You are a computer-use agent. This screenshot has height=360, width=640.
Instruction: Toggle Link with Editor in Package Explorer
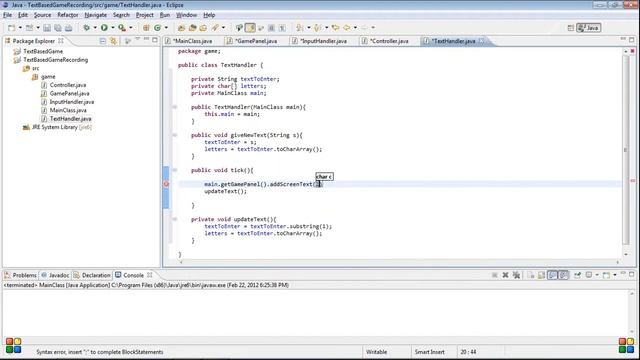113,41
